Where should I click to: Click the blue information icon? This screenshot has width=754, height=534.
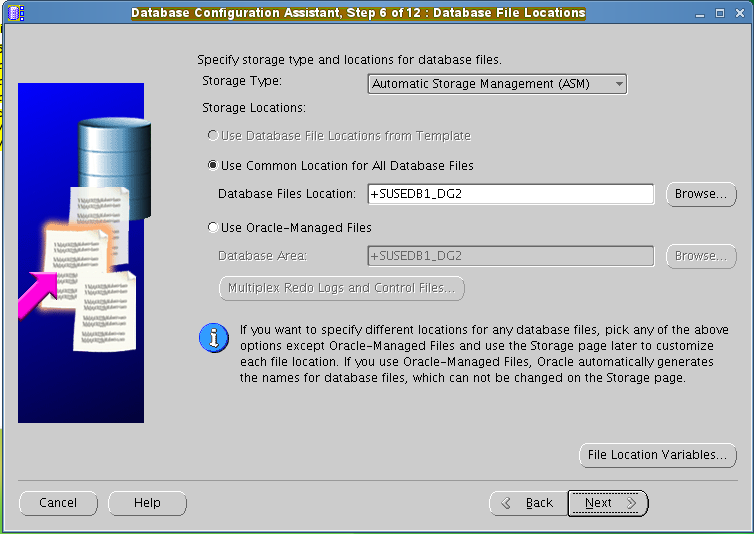tap(214, 338)
